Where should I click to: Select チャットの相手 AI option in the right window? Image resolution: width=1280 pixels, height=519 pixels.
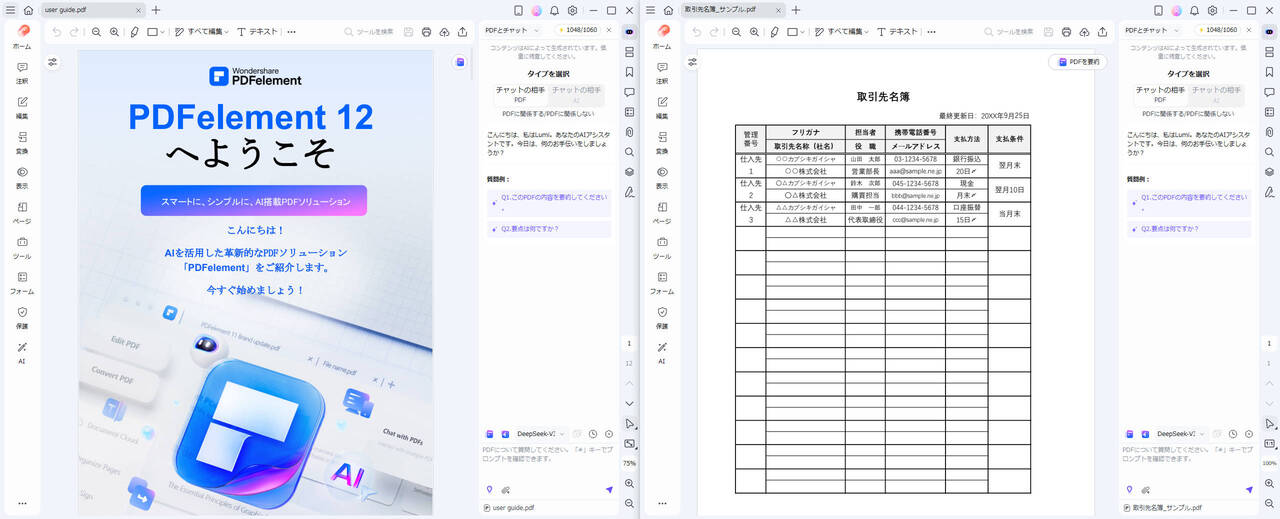click(x=1215, y=95)
